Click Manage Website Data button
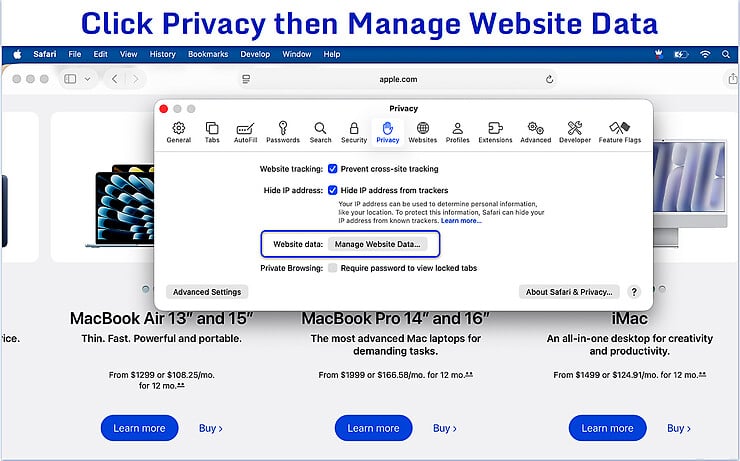This screenshot has height=461, width=740. 377,244
